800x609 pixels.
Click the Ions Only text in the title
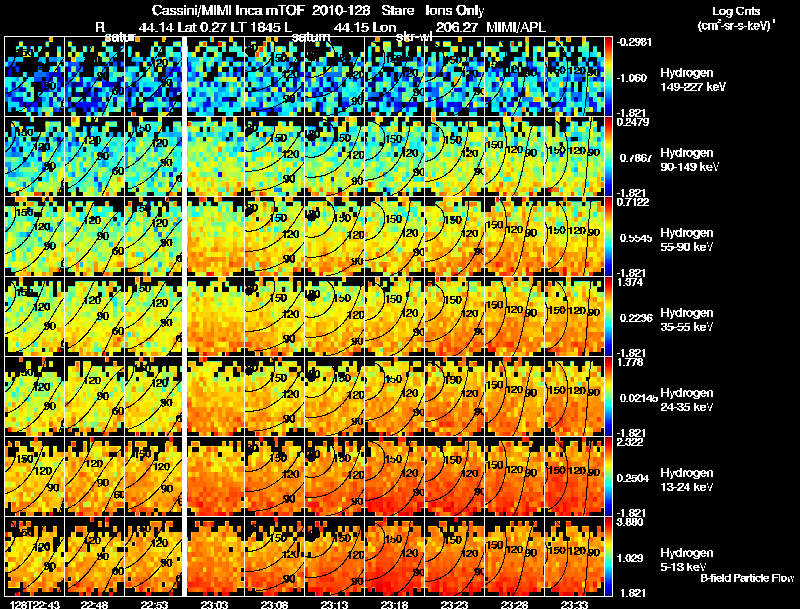tap(455, 10)
